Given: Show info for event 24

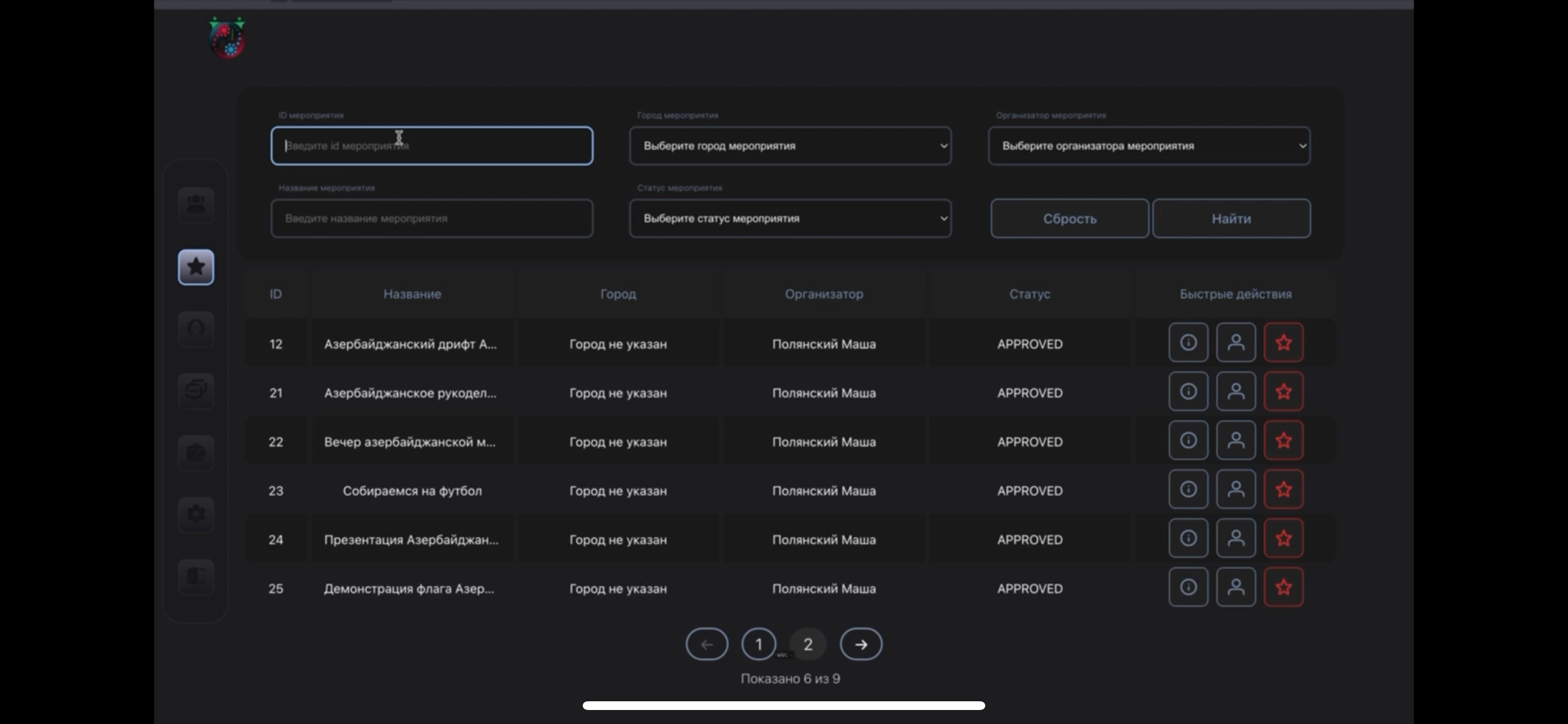Looking at the screenshot, I should pyautogui.click(x=1188, y=539).
